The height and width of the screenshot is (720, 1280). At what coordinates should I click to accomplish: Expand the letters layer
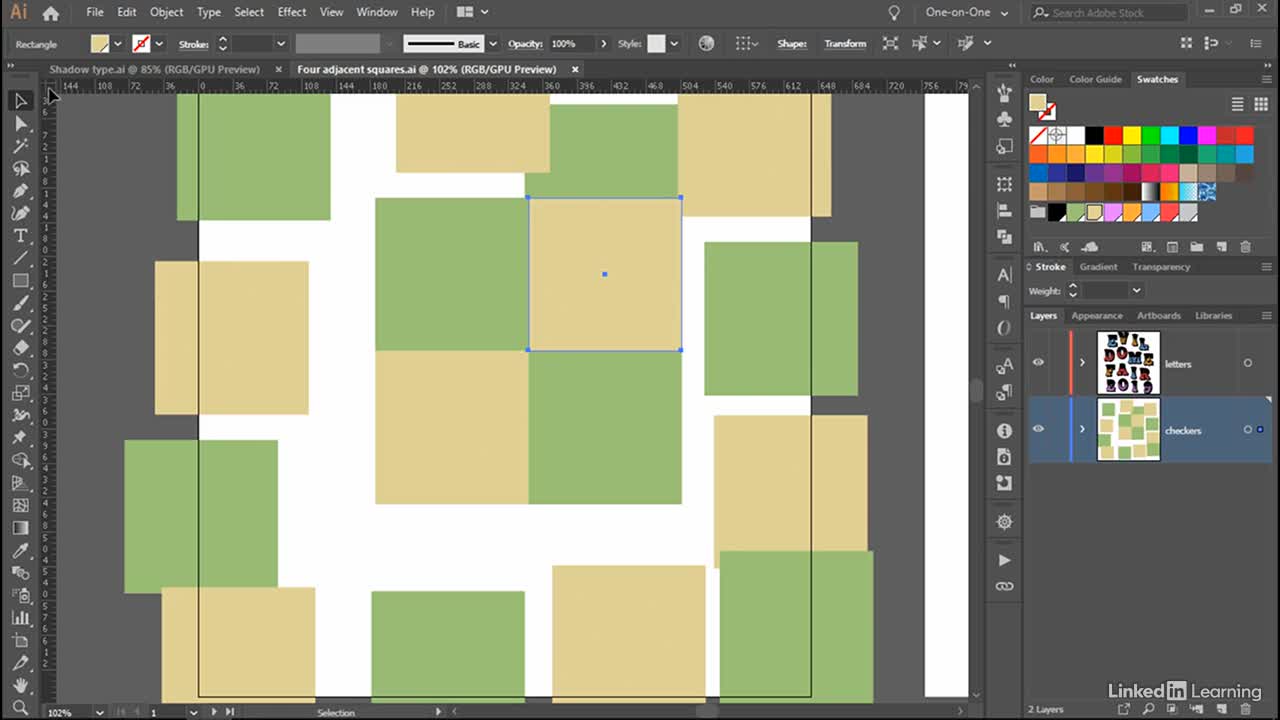click(x=1082, y=363)
